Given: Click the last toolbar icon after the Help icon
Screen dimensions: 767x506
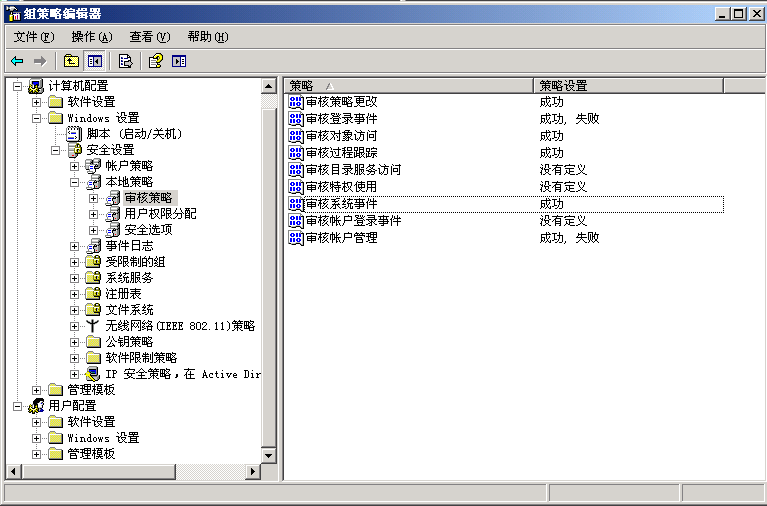Looking at the screenshot, I should point(179,61).
